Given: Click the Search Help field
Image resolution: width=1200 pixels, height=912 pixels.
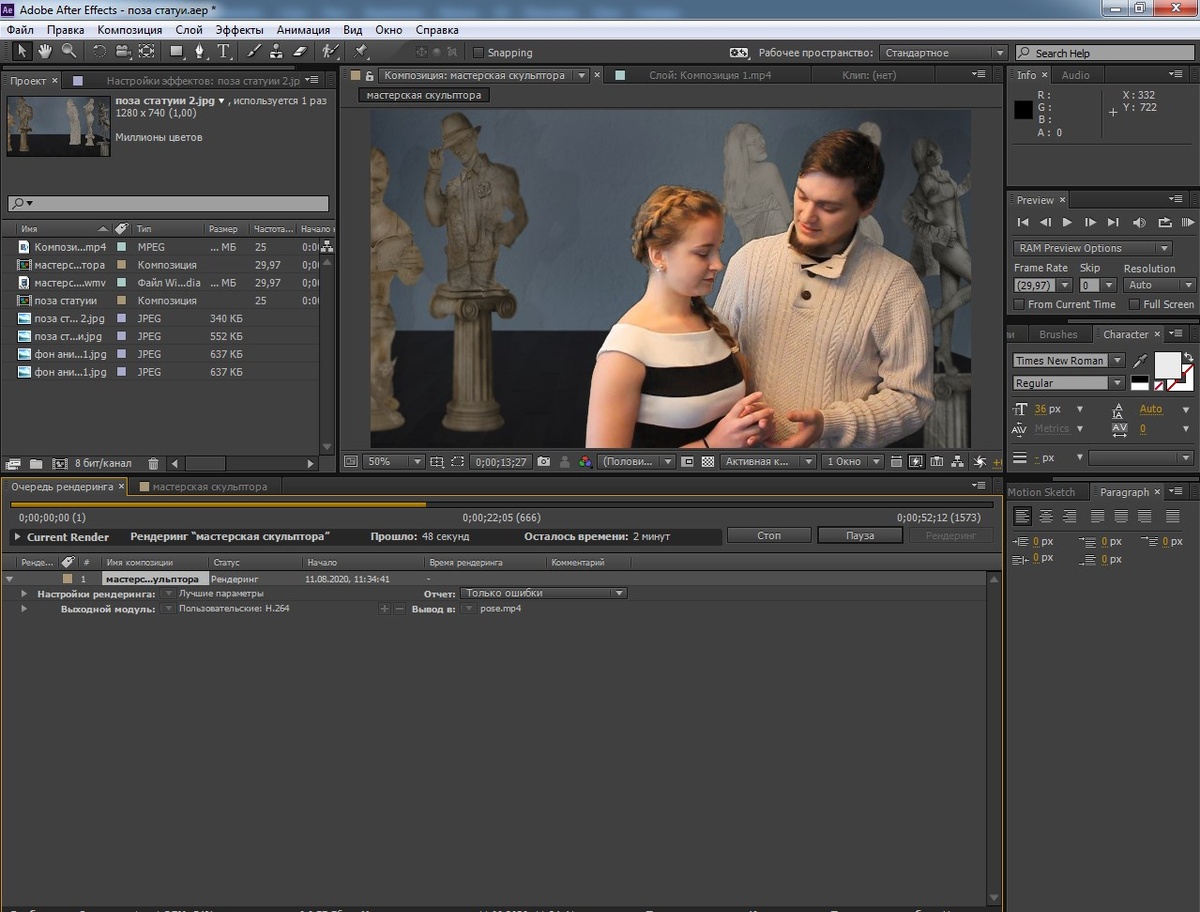Looking at the screenshot, I should click(1106, 53).
